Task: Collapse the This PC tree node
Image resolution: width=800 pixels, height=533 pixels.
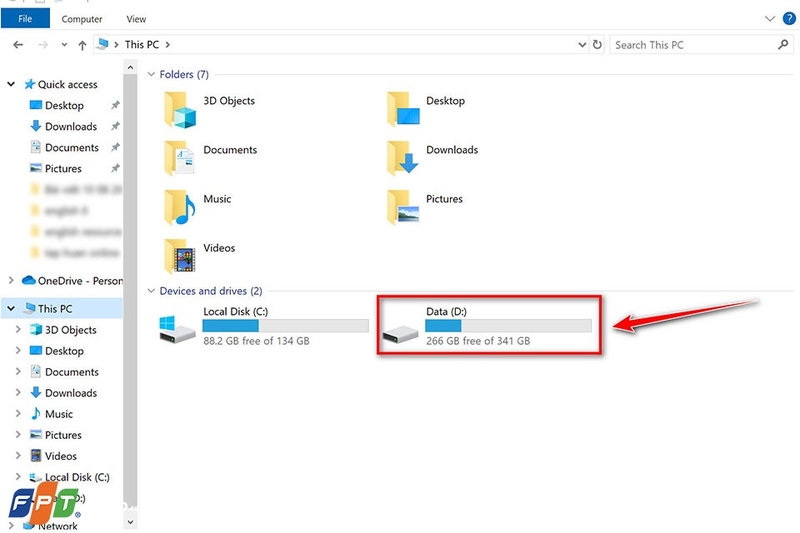Action: pos(11,309)
